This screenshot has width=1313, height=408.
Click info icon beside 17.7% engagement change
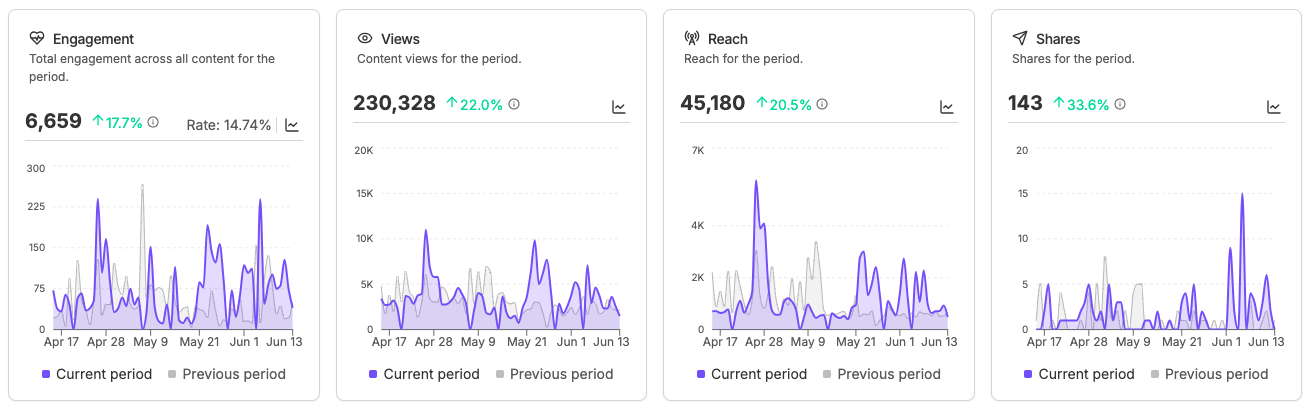click(x=153, y=122)
